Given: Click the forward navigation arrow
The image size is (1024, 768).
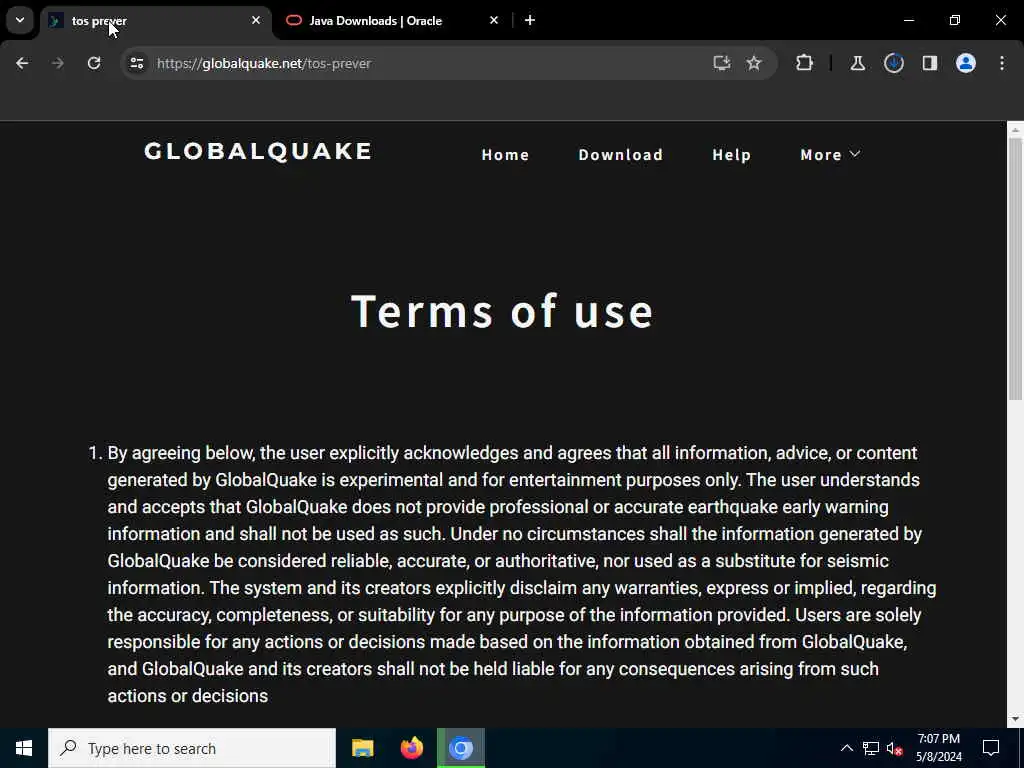Looking at the screenshot, I should click(57, 63).
